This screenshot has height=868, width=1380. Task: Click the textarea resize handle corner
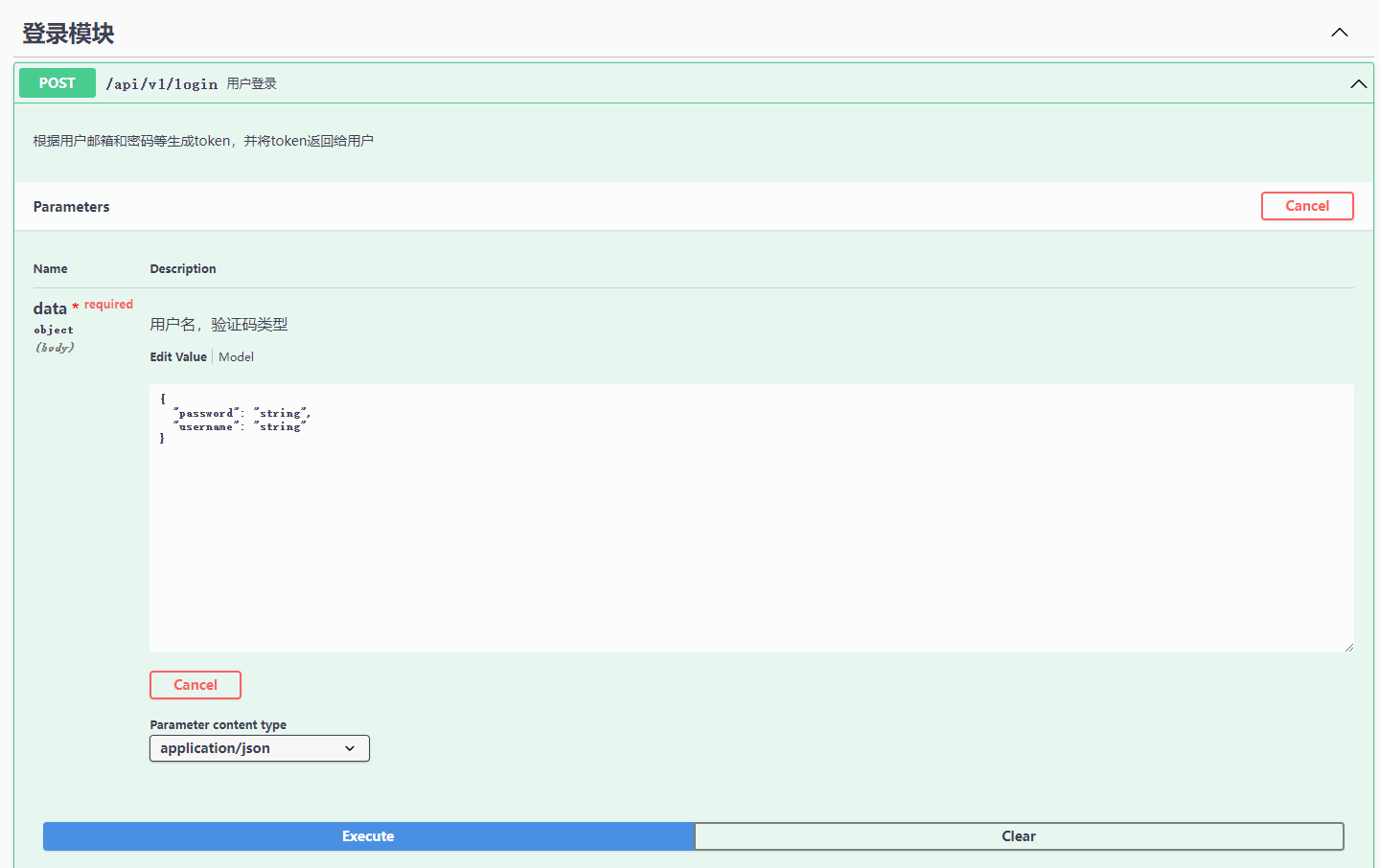tap(1348, 647)
